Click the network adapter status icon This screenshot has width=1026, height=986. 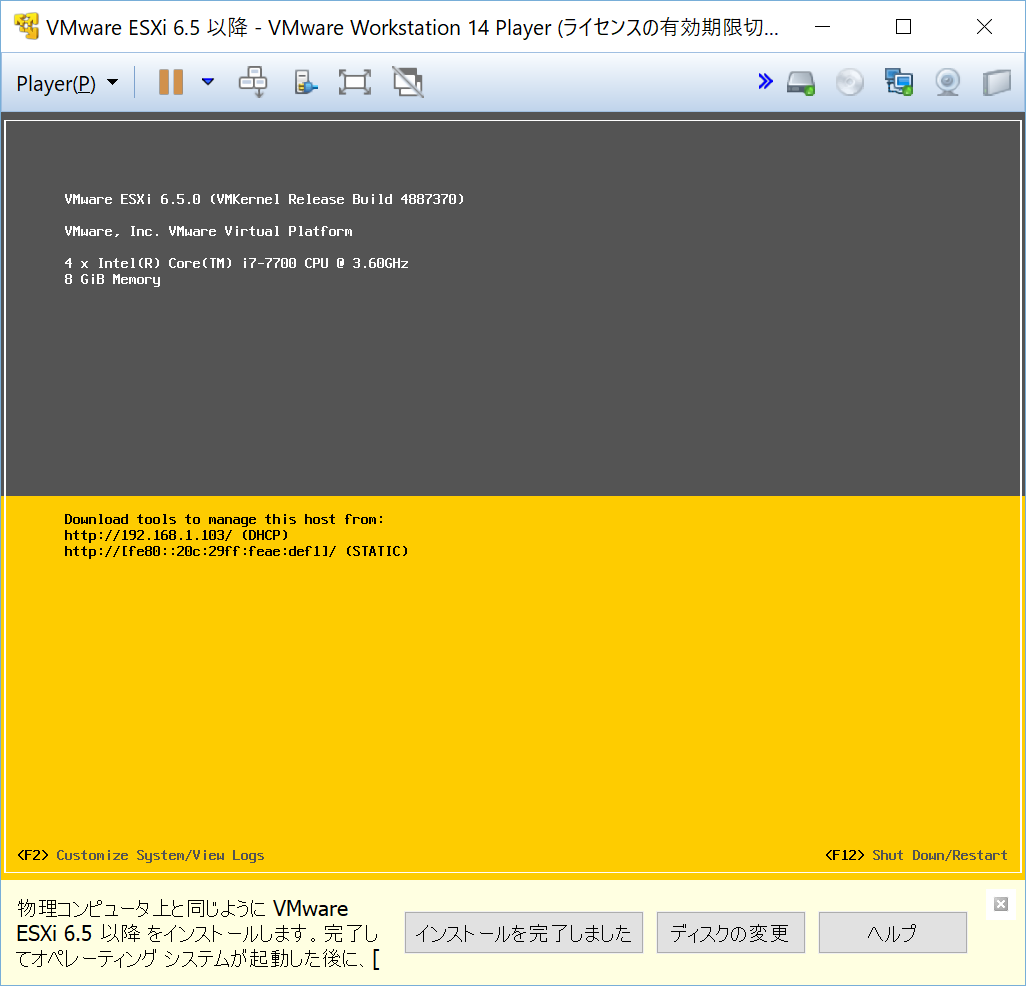coord(898,82)
